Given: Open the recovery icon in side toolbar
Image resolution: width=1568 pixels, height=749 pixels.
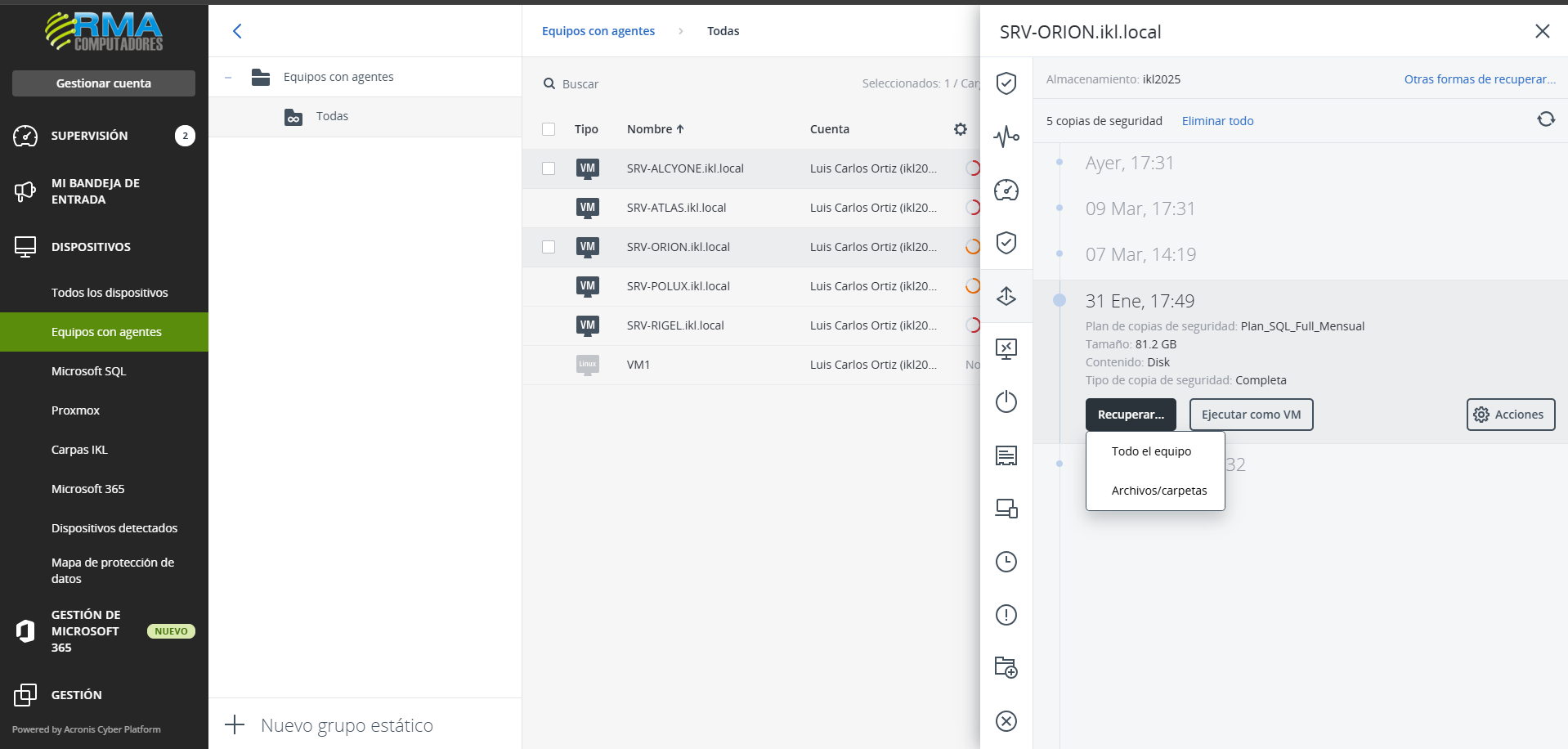Looking at the screenshot, I should tap(1006, 296).
